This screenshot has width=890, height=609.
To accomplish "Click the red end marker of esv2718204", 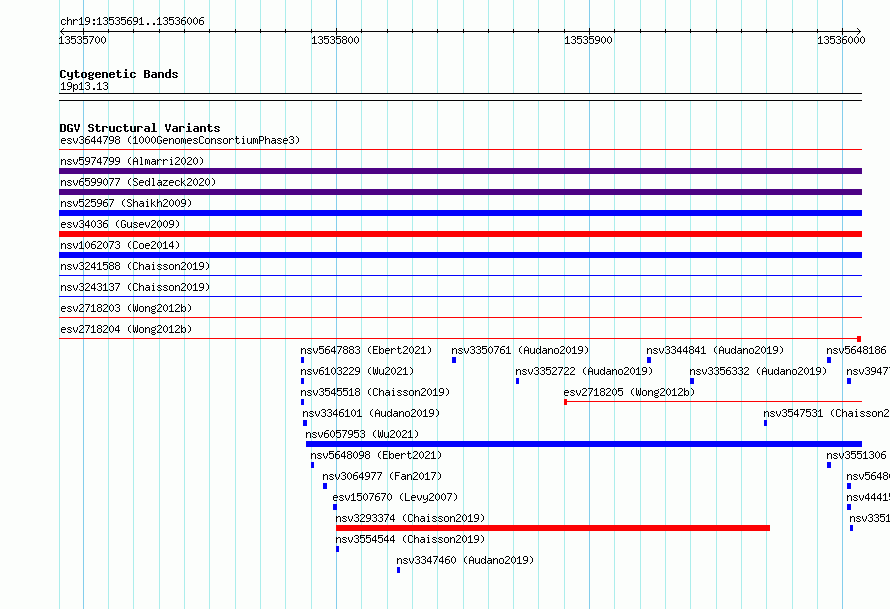I will pos(859,339).
